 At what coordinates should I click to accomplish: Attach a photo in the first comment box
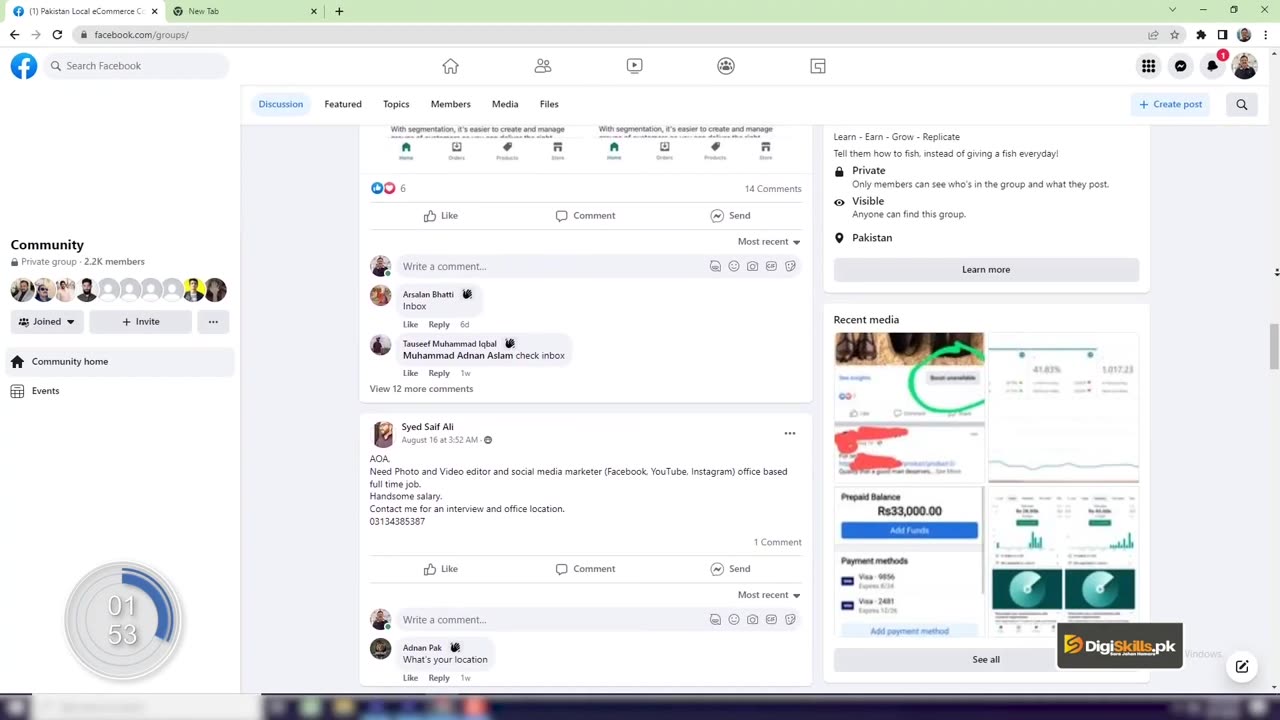click(x=752, y=266)
